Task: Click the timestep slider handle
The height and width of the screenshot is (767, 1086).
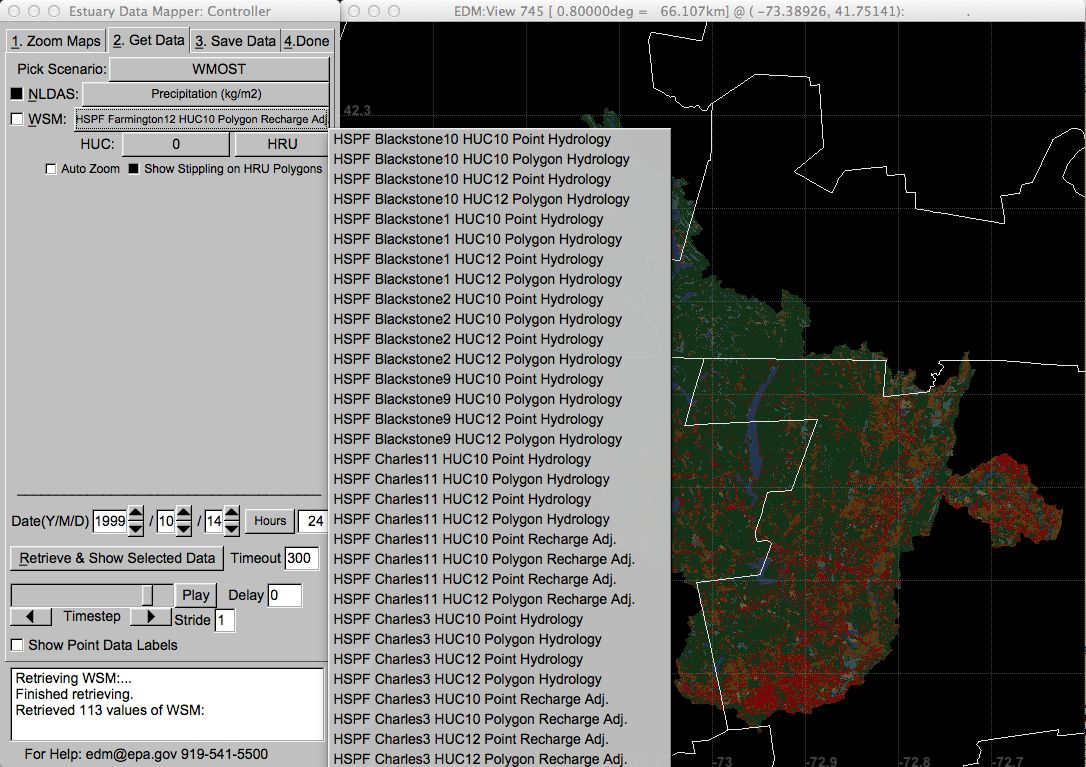Action: tap(148, 595)
